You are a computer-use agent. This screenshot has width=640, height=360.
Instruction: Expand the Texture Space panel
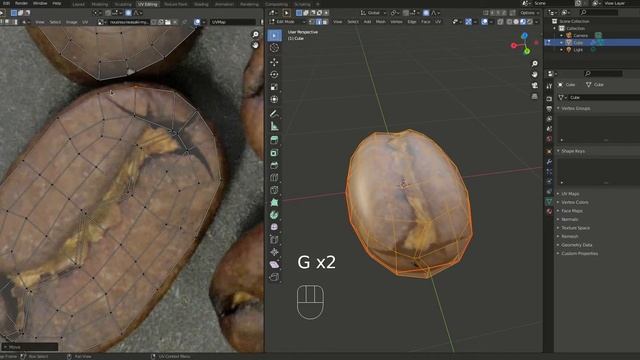pos(575,228)
